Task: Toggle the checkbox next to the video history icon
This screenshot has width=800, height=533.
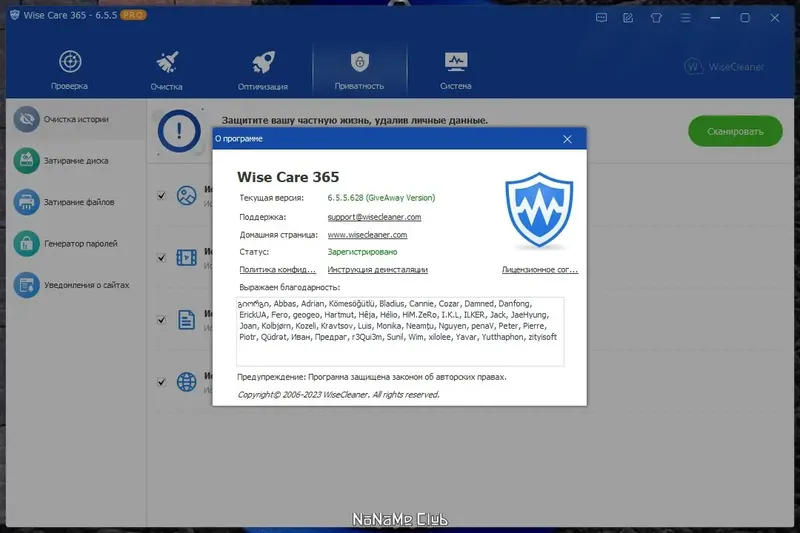Action: click(161, 258)
